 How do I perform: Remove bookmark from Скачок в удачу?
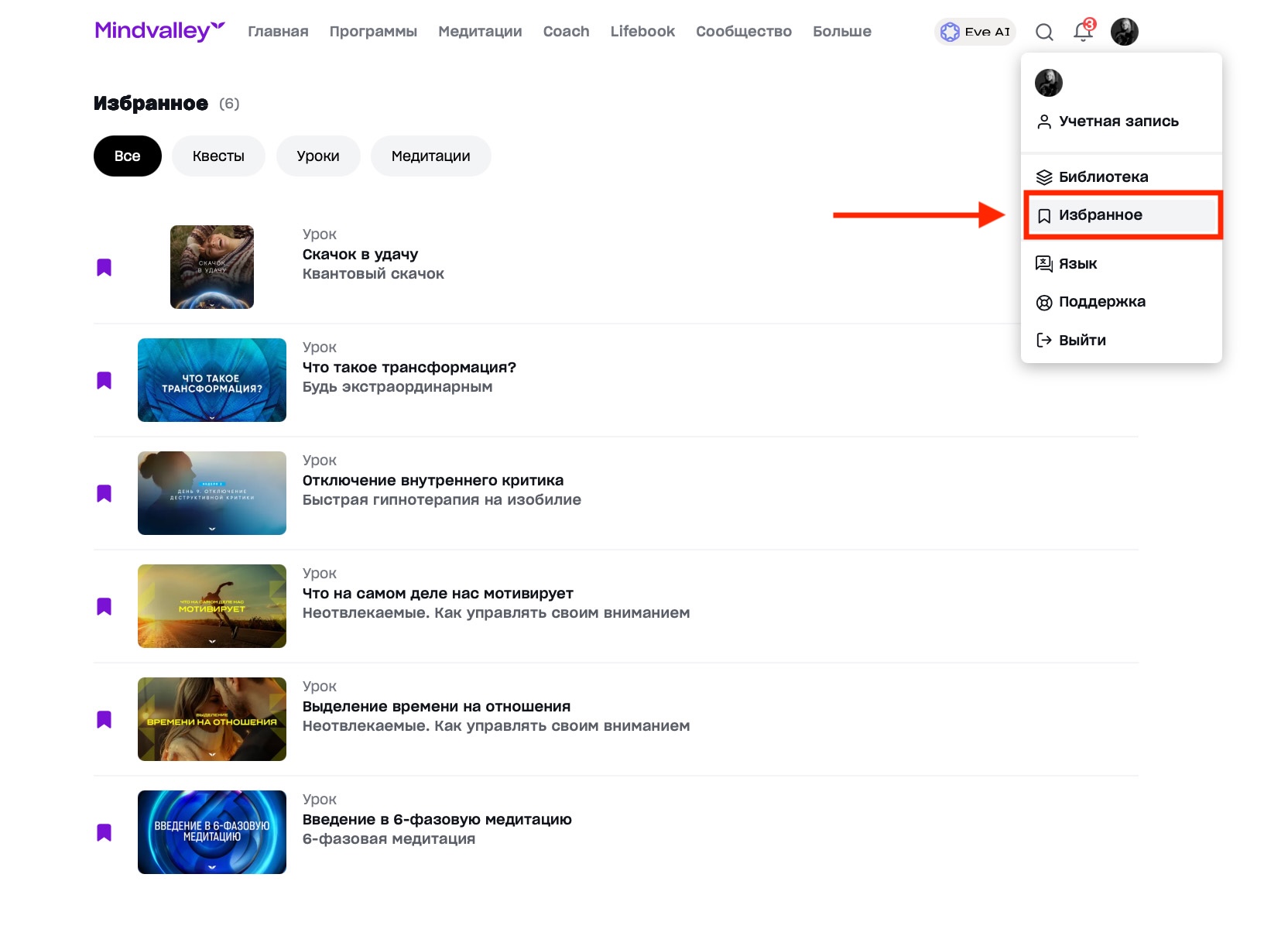pos(104,268)
